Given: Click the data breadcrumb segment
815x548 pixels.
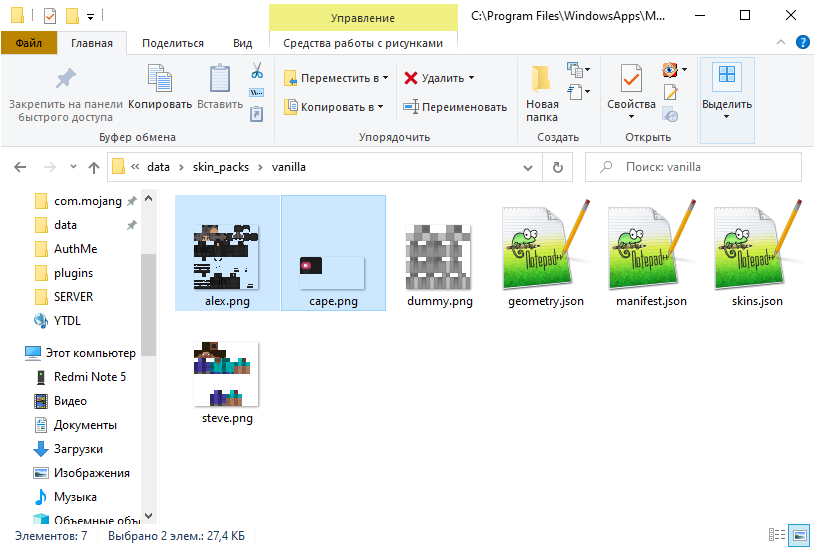Looking at the screenshot, I should pyautogui.click(x=159, y=167).
